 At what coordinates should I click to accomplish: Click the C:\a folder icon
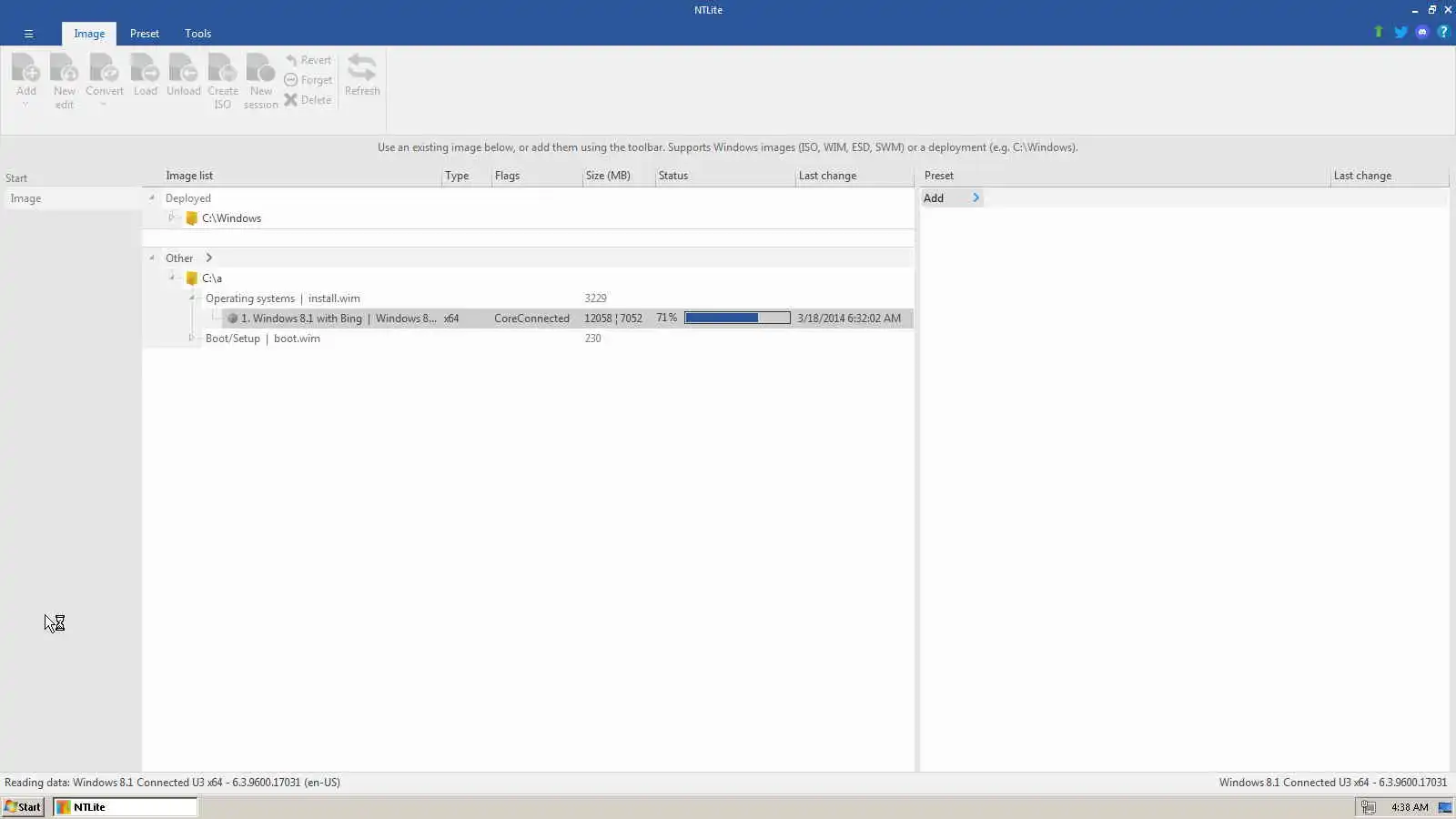tap(191, 278)
